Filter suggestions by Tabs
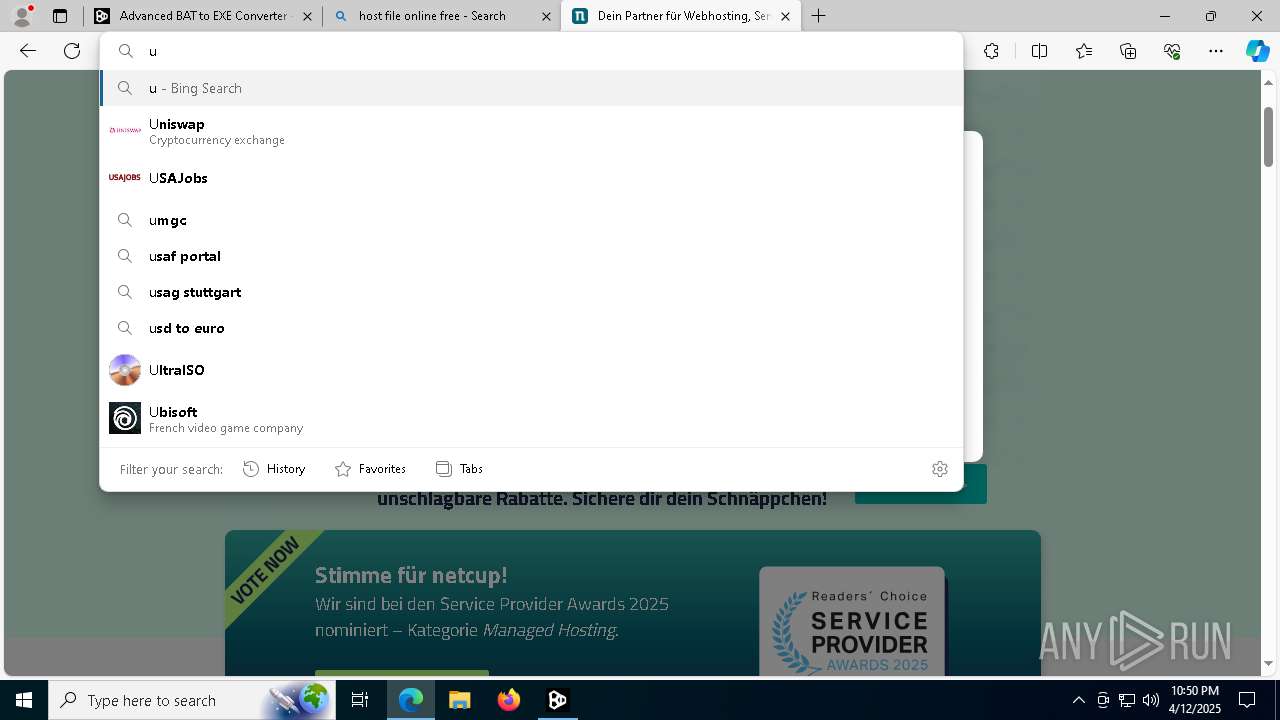 (459, 469)
